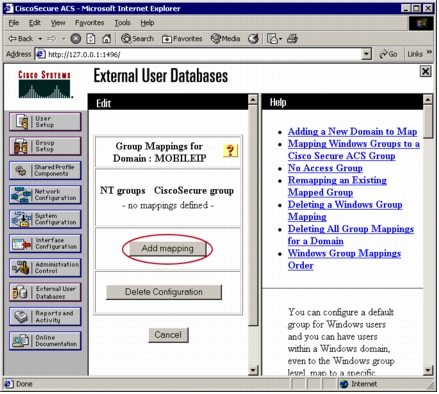Image resolution: width=439 pixels, height=394 pixels.
Task: Open Group Setup in the sidebar
Action: pyautogui.click(x=45, y=146)
